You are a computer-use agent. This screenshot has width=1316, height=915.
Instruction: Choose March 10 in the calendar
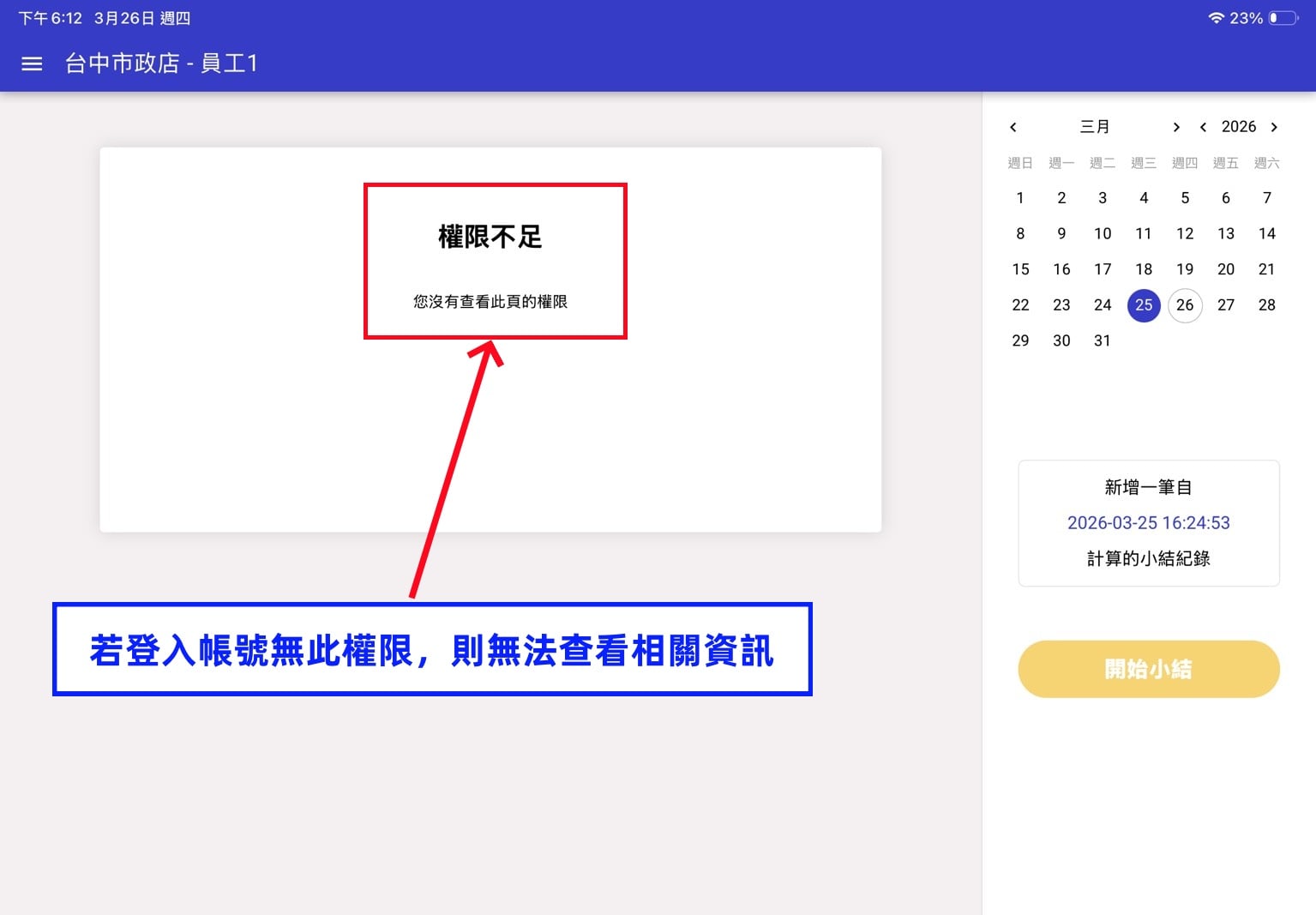(x=1103, y=233)
